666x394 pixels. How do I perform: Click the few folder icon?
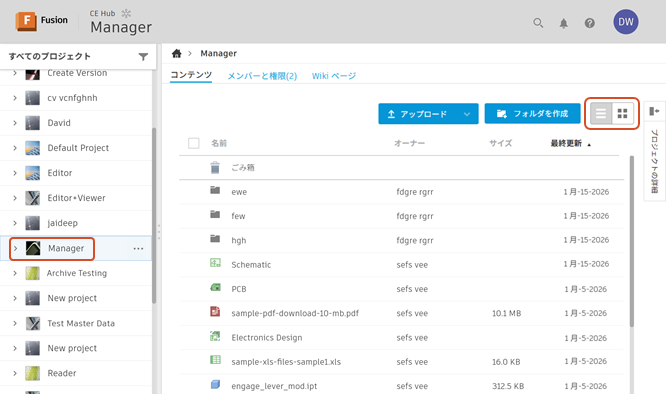point(215,214)
